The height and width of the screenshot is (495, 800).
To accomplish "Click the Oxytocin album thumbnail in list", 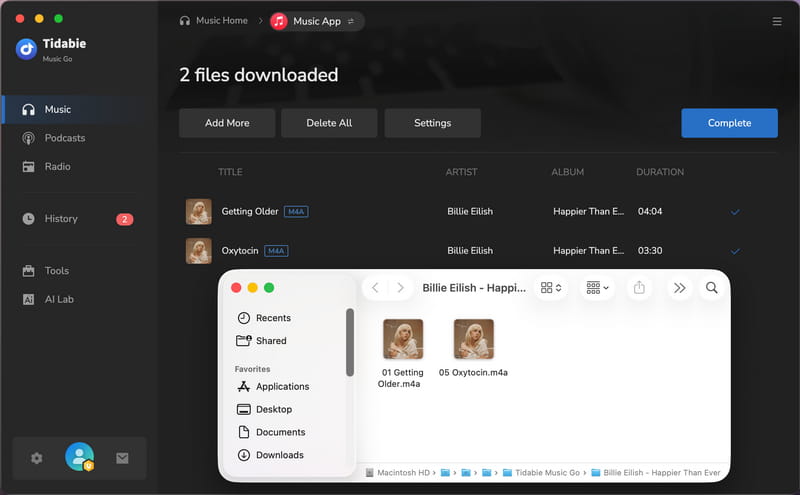I will (198, 251).
